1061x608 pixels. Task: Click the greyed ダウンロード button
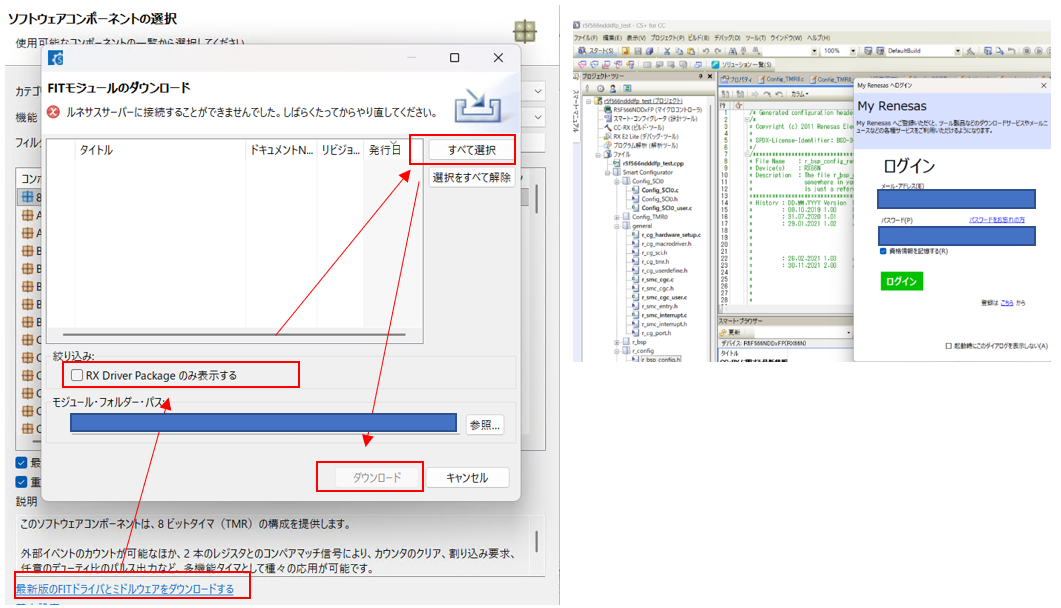click(x=377, y=477)
